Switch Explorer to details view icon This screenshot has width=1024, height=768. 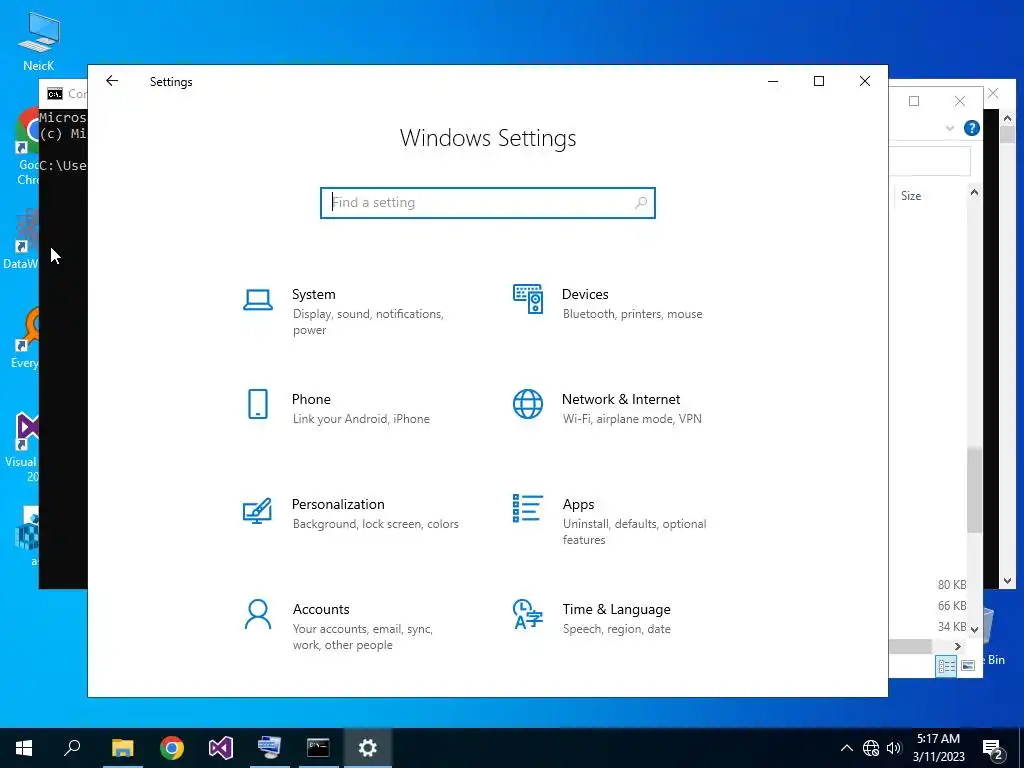click(x=946, y=665)
